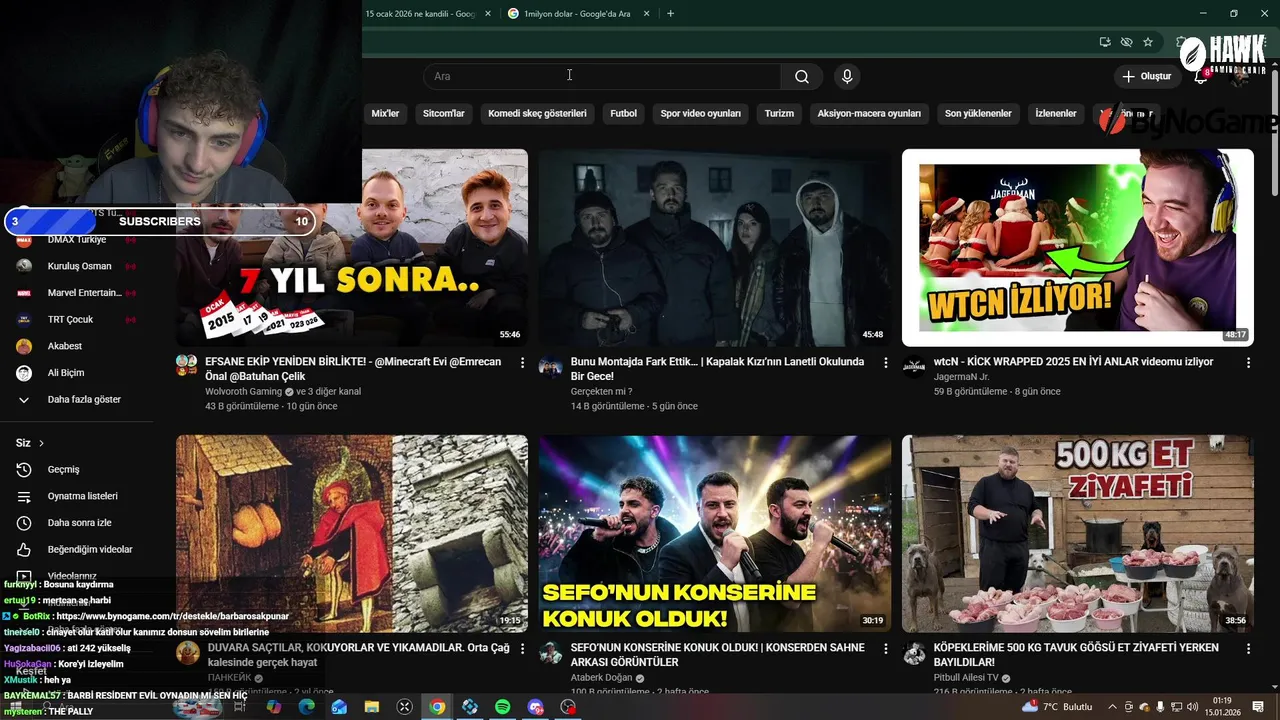Open '500 KG ET ZİYAFETİ' thumbnail
1280x720 pixels.
point(1077,533)
